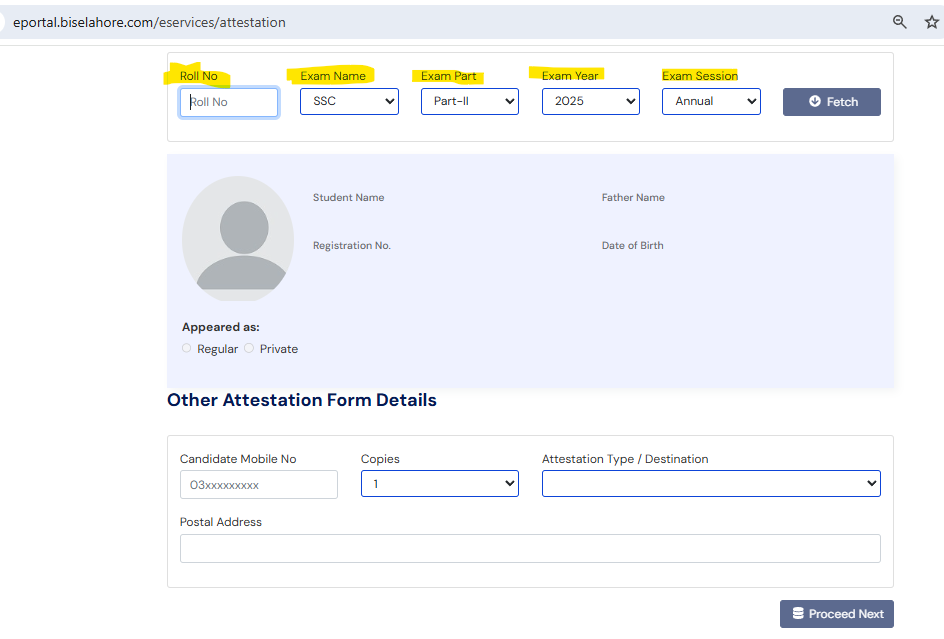Bookmark this page with the star icon
The height and width of the screenshot is (639, 944).
point(931,22)
